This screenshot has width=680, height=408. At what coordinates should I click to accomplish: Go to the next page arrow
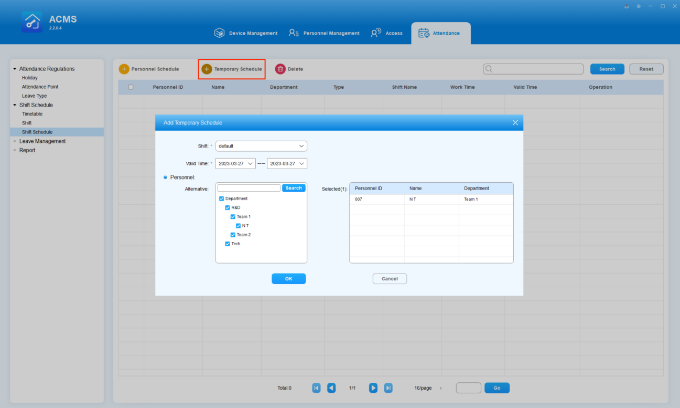pos(373,387)
